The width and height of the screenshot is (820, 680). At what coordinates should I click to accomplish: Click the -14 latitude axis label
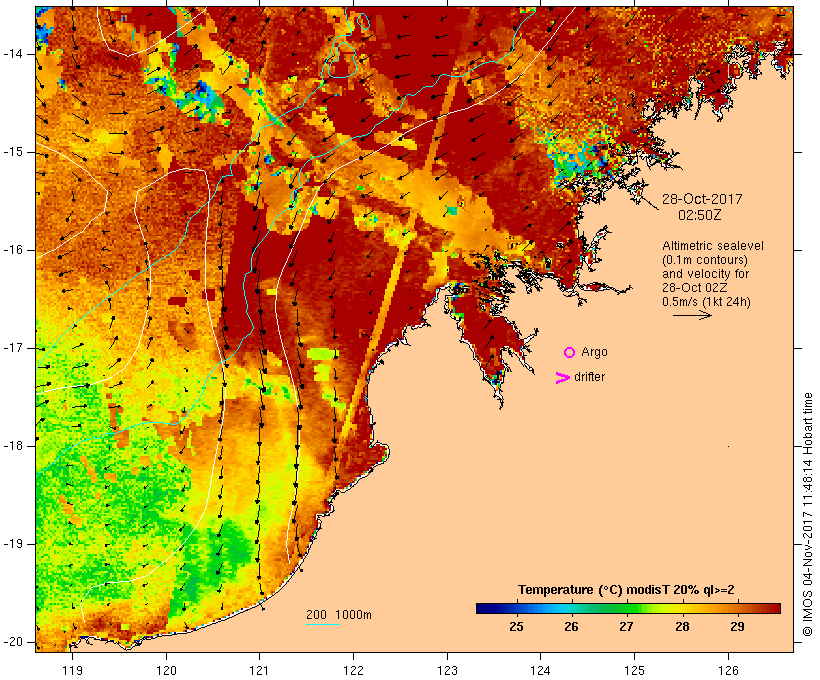click(x=13, y=54)
